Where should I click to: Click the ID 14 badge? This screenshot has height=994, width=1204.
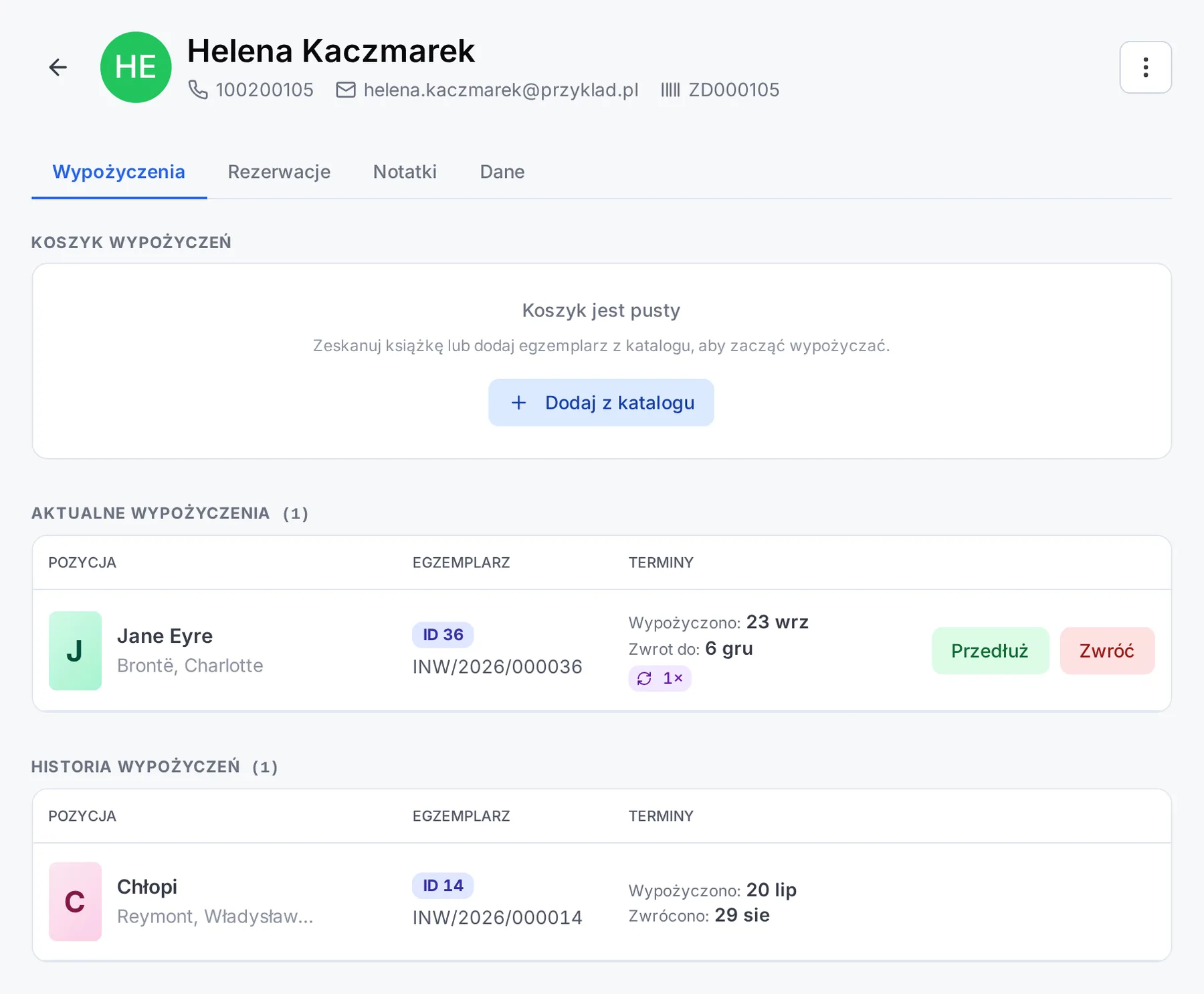click(443, 886)
